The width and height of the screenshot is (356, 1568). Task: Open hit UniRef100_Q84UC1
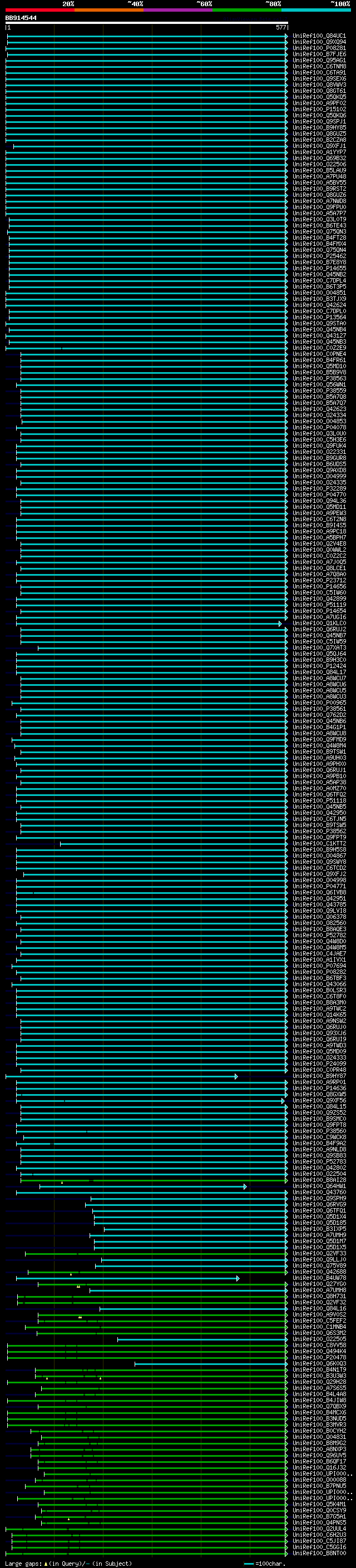click(x=319, y=36)
